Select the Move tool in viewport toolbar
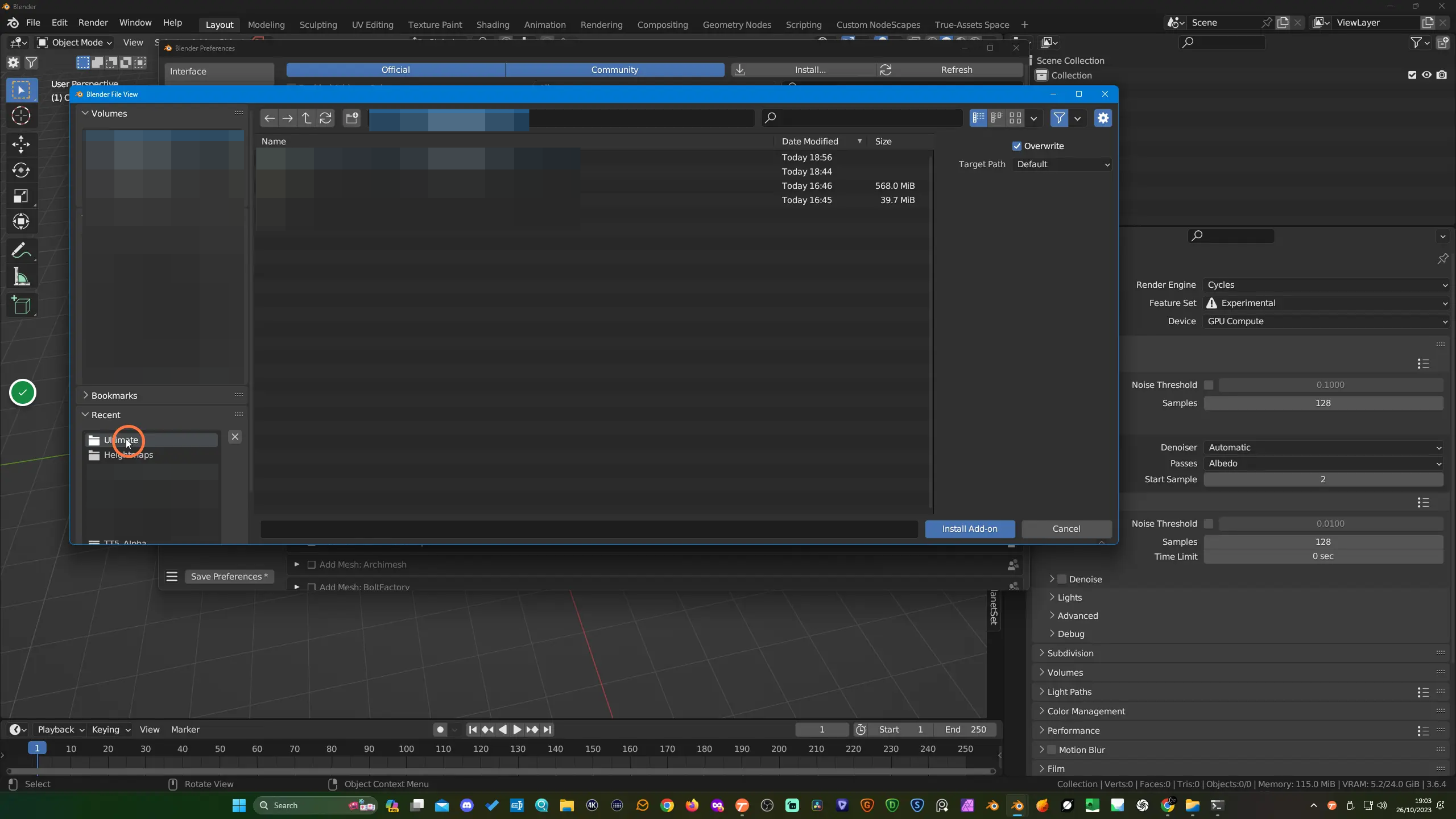Screen dimensions: 1456x819 [21, 144]
